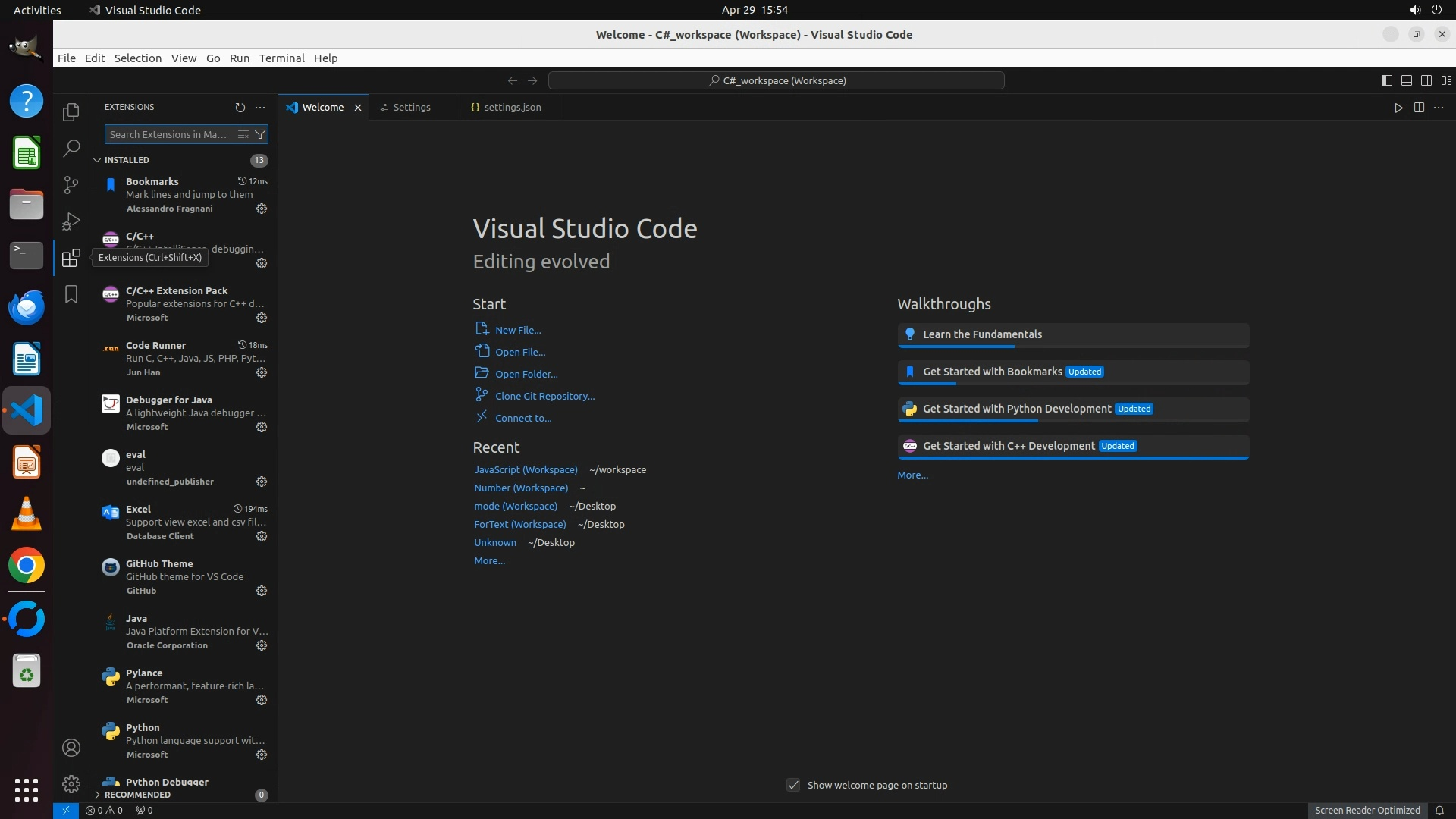This screenshot has width=1456, height=819.
Task: Open the Terminal menu
Action: pos(281,58)
